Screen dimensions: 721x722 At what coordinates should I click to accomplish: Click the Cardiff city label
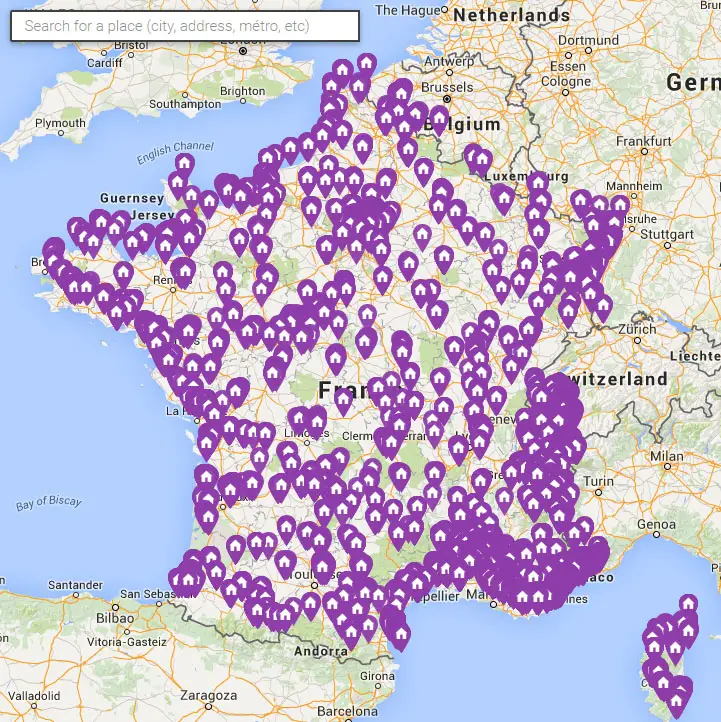105,63
